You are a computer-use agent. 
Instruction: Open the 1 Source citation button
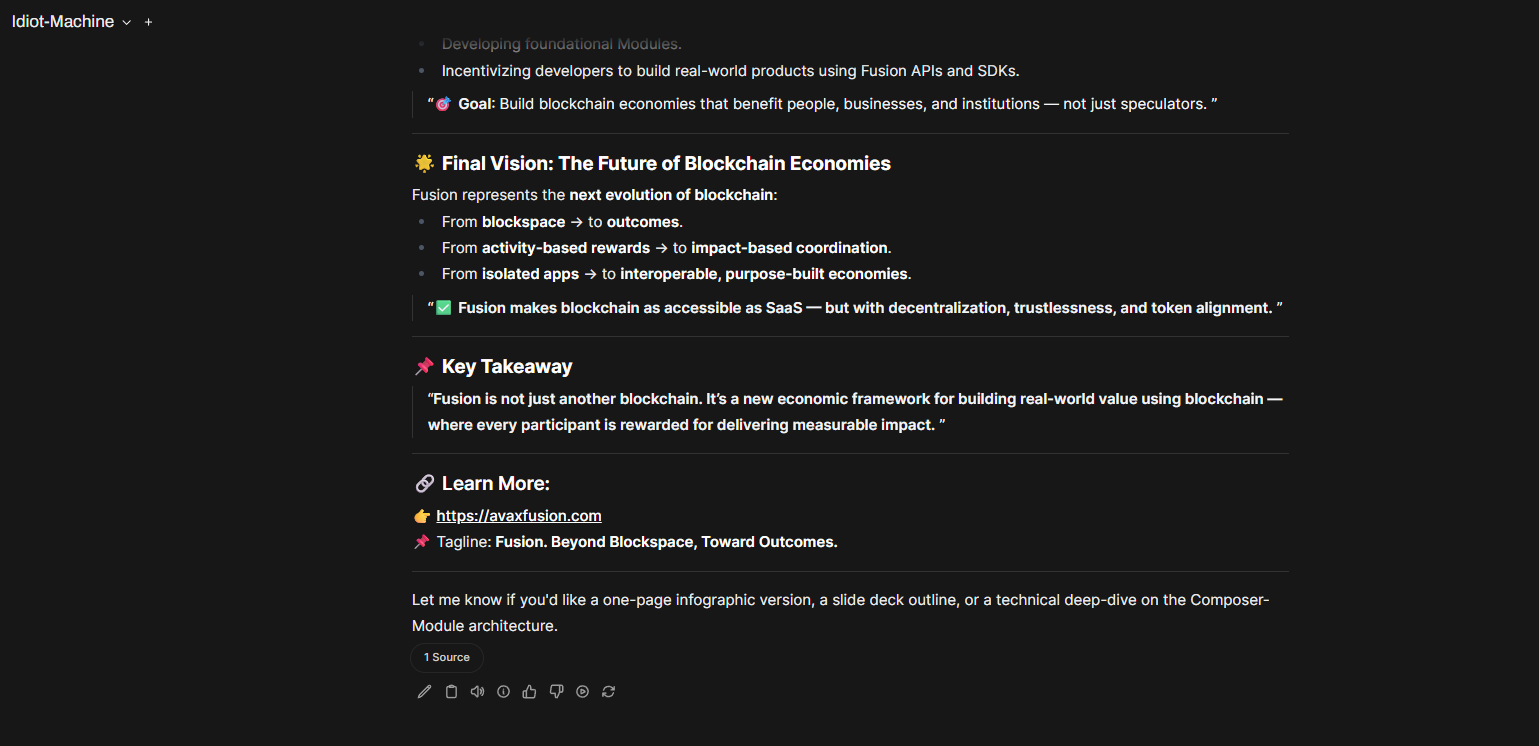[446, 657]
